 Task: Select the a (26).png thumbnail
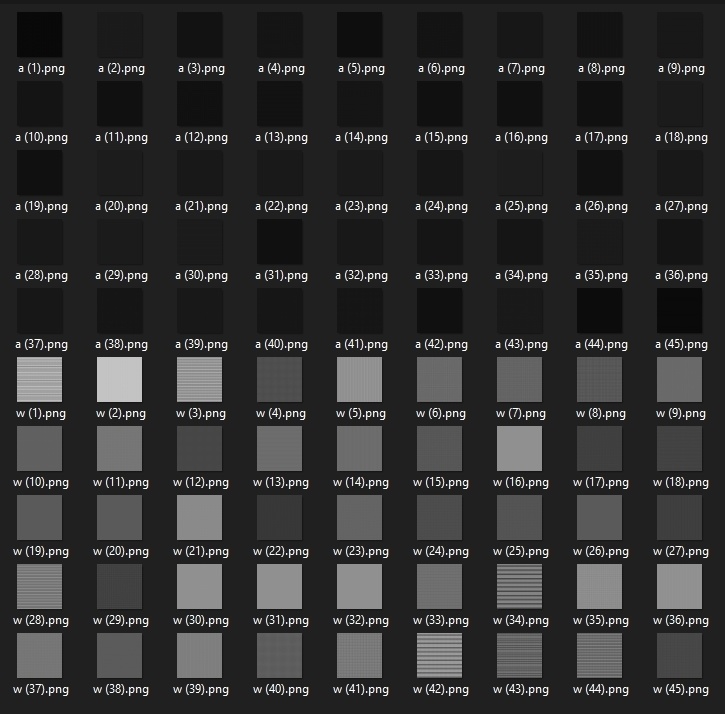(599, 172)
